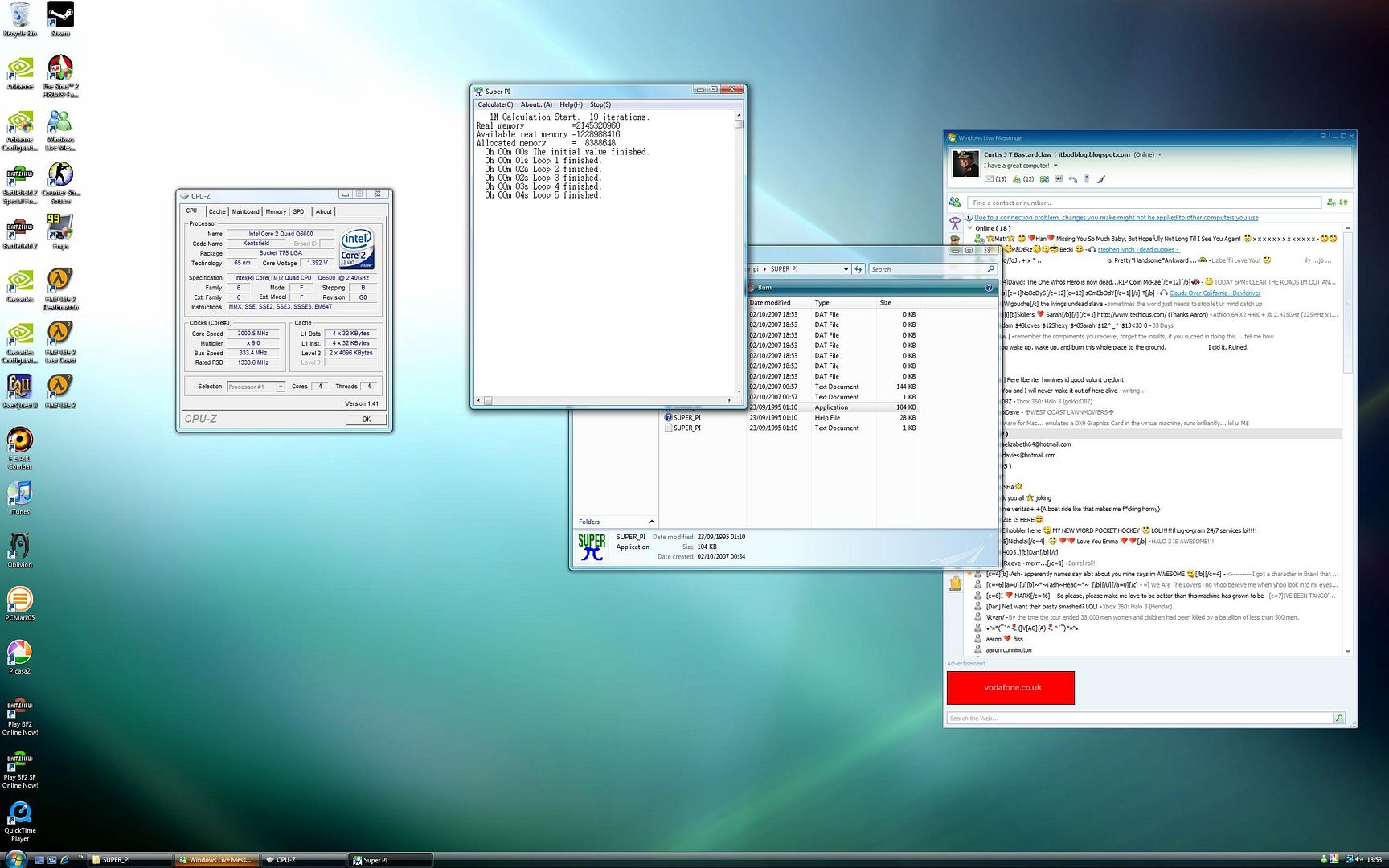Open the Explorer address bar dropdown arrow

(846, 269)
